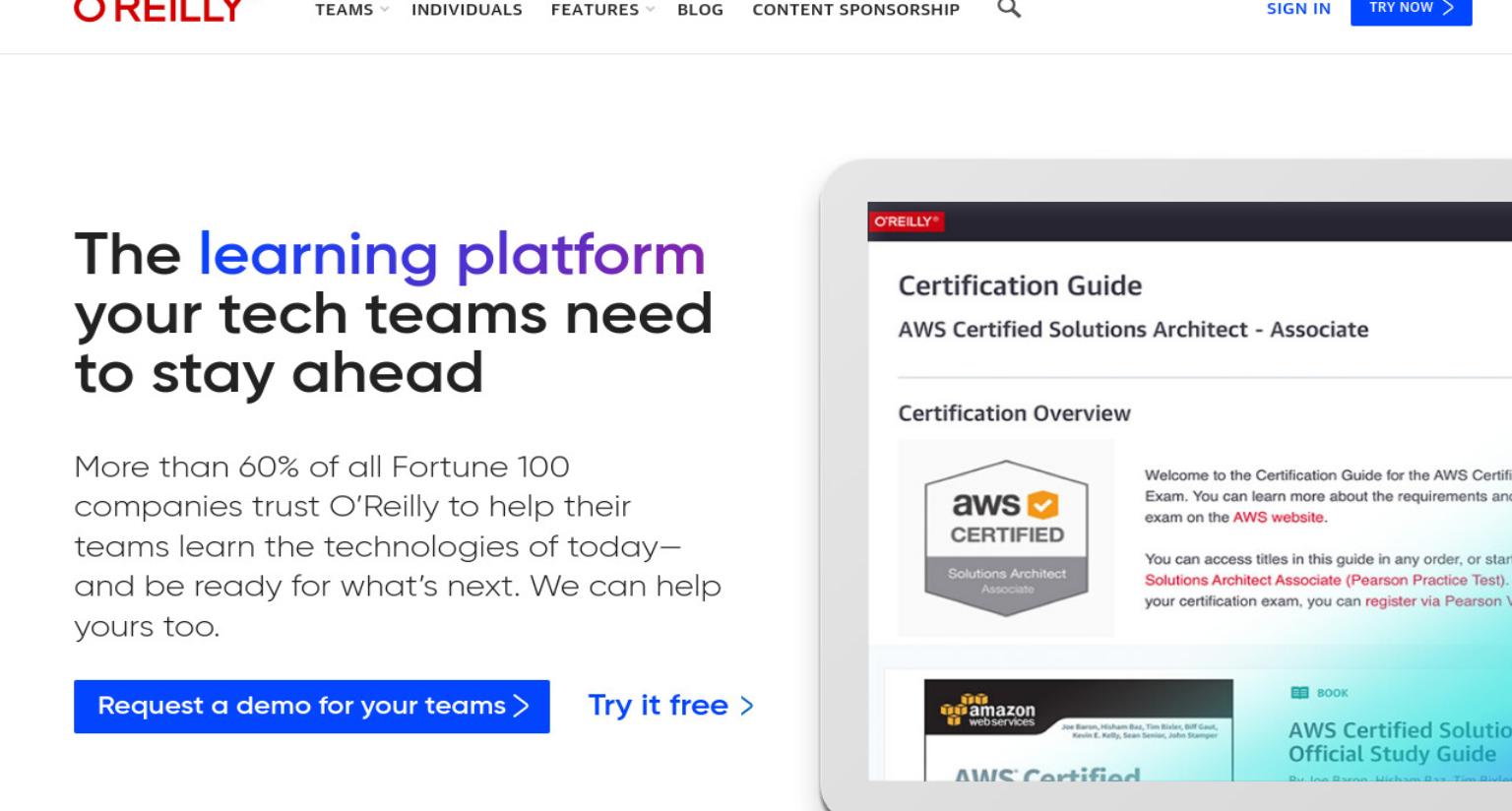
Task: Click 'Solutions Architect Associate (Pearson Practice Test)' link
Action: 1326,581
